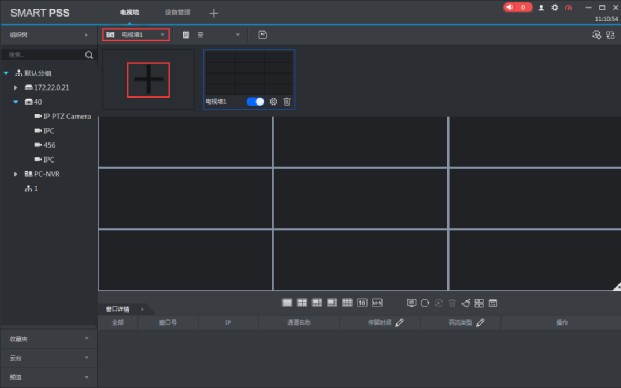Screen dimensions: 621x388
Task: Select six-window split layout
Action: 317,303
